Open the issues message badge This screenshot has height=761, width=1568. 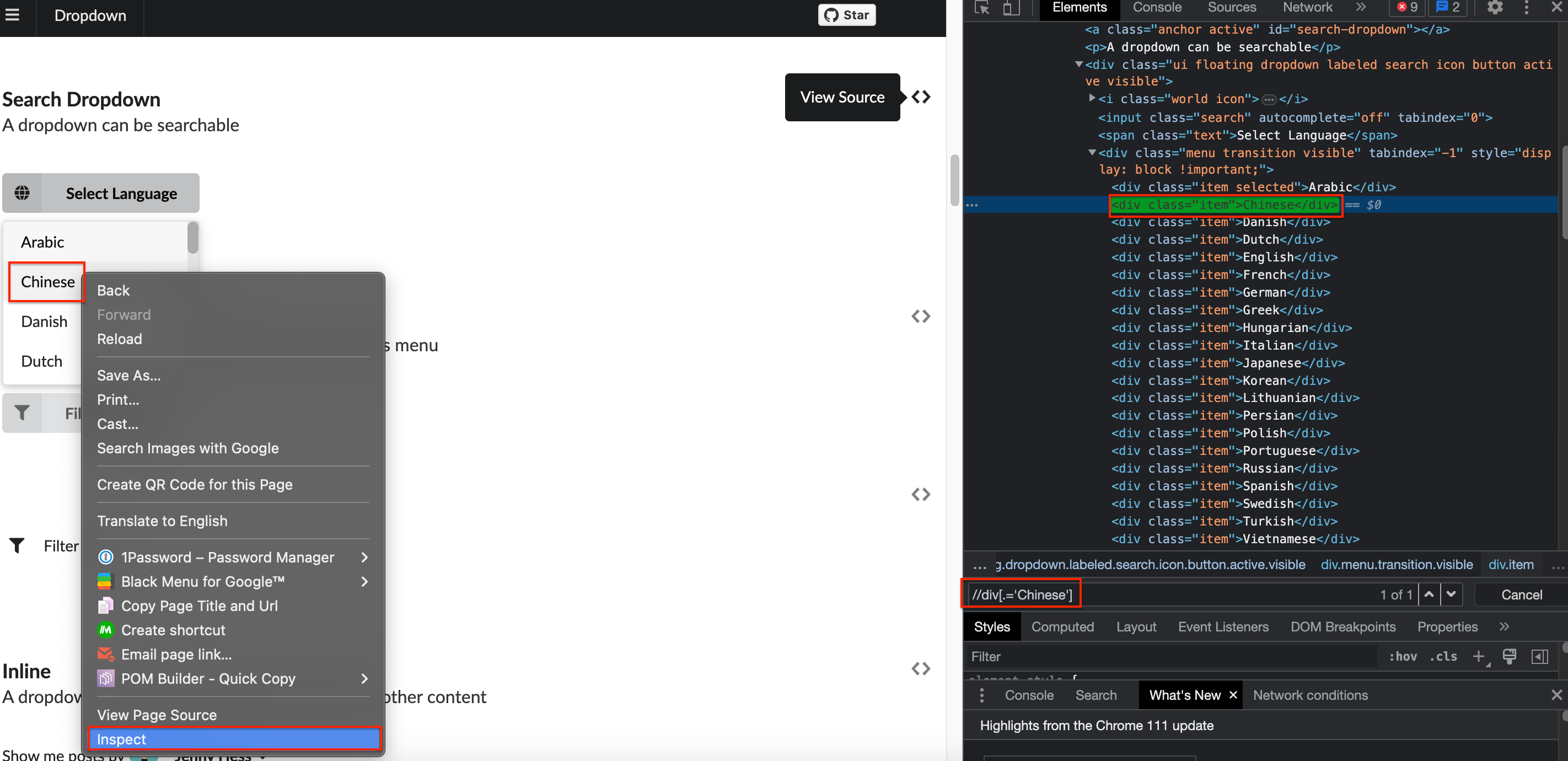point(1448,8)
